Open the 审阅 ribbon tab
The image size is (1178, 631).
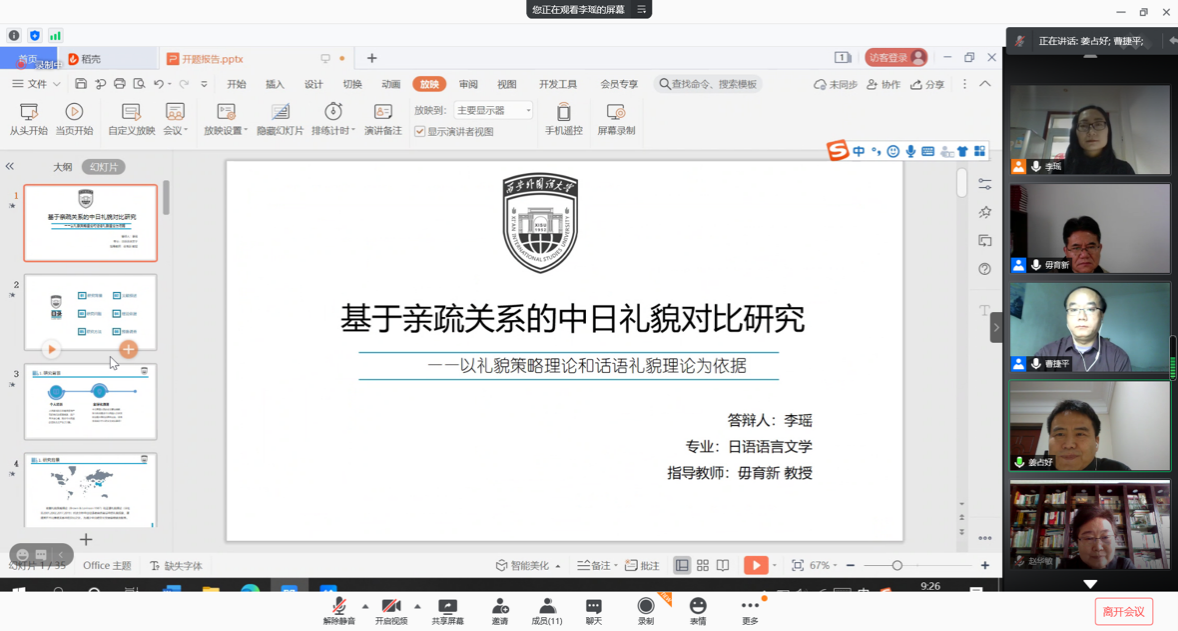coord(468,85)
